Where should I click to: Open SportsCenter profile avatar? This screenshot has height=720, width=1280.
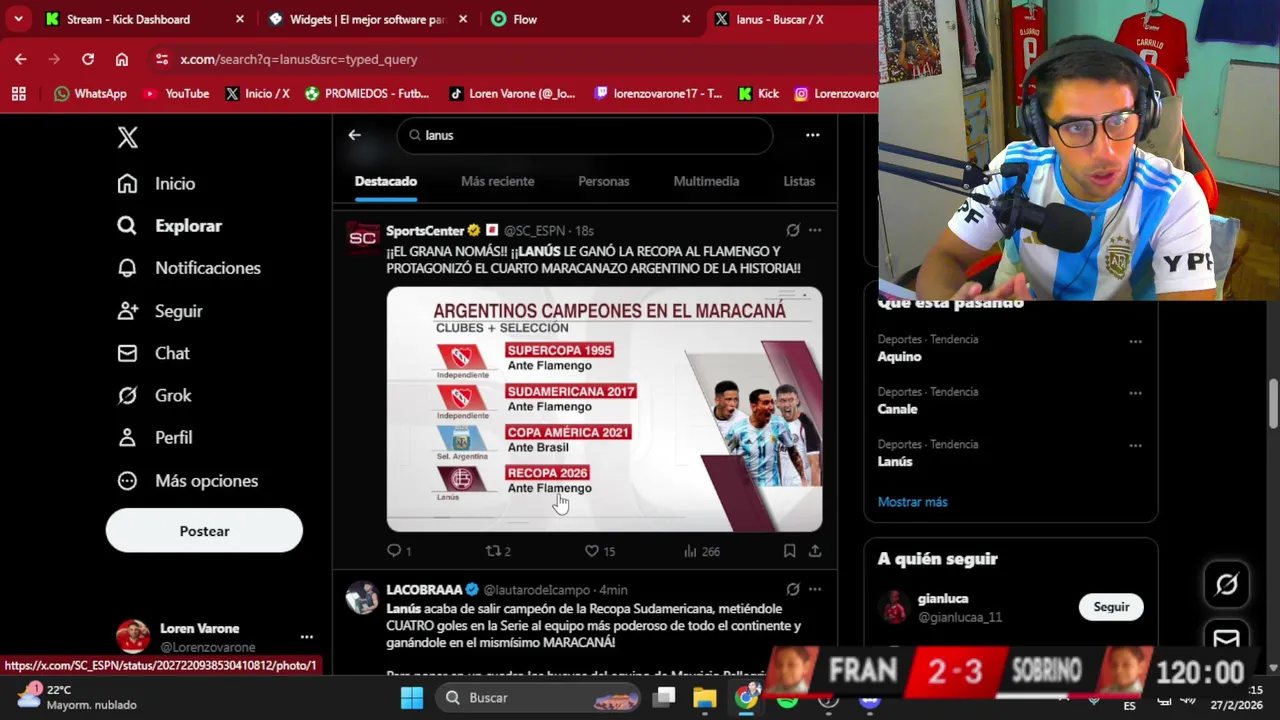pos(362,238)
